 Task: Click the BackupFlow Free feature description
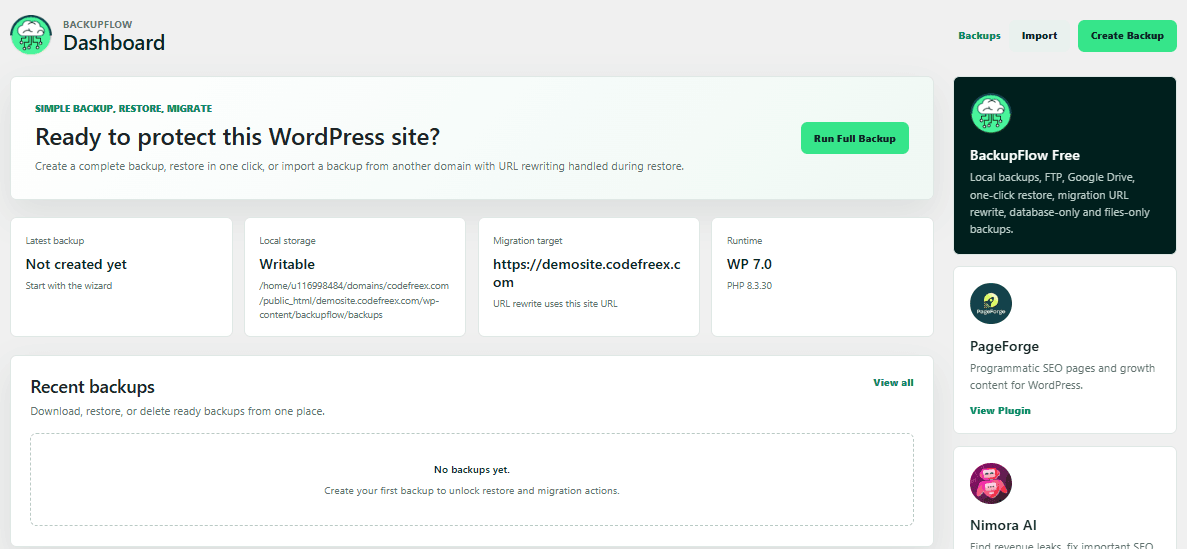click(x=1061, y=203)
